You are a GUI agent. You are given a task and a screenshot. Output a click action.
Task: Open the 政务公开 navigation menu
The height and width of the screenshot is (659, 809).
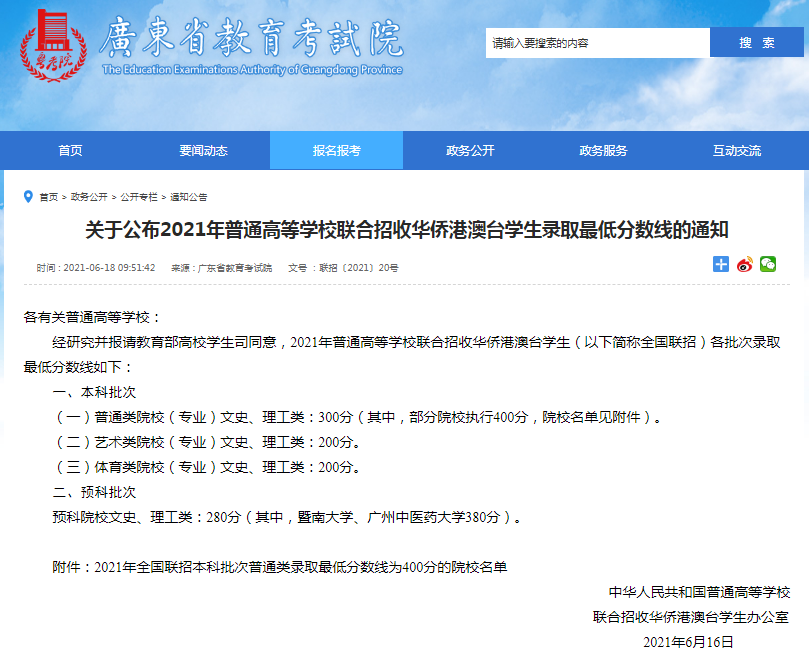pos(470,151)
